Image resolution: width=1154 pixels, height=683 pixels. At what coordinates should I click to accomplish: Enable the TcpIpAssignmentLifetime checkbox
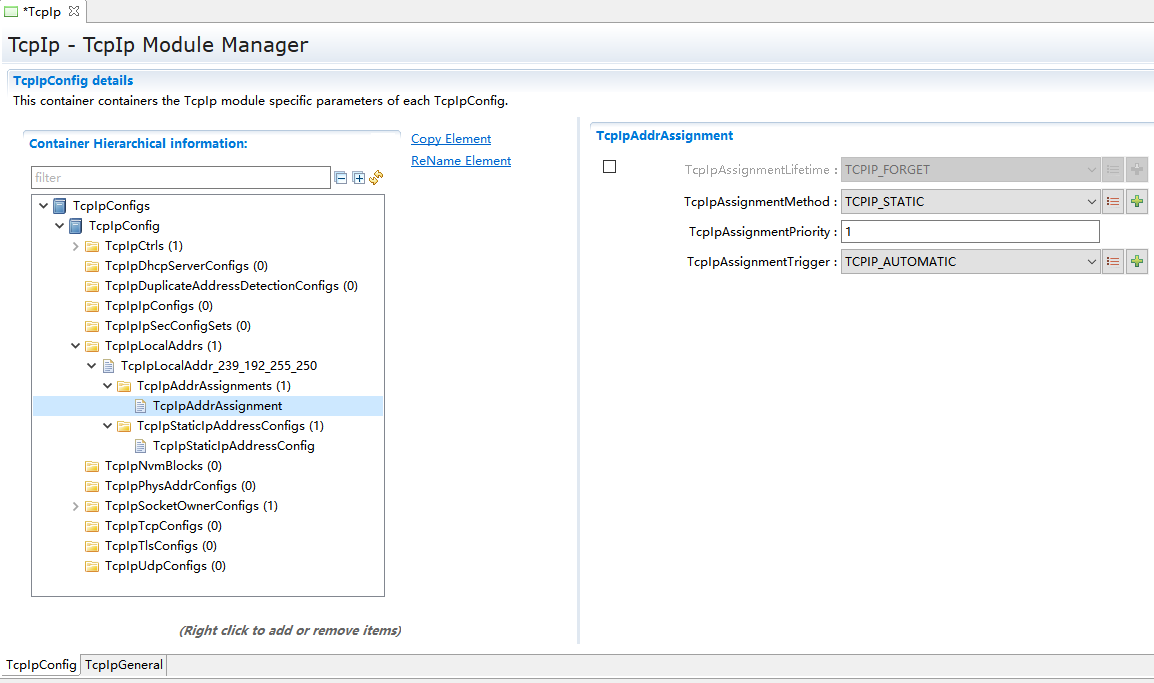(609, 167)
